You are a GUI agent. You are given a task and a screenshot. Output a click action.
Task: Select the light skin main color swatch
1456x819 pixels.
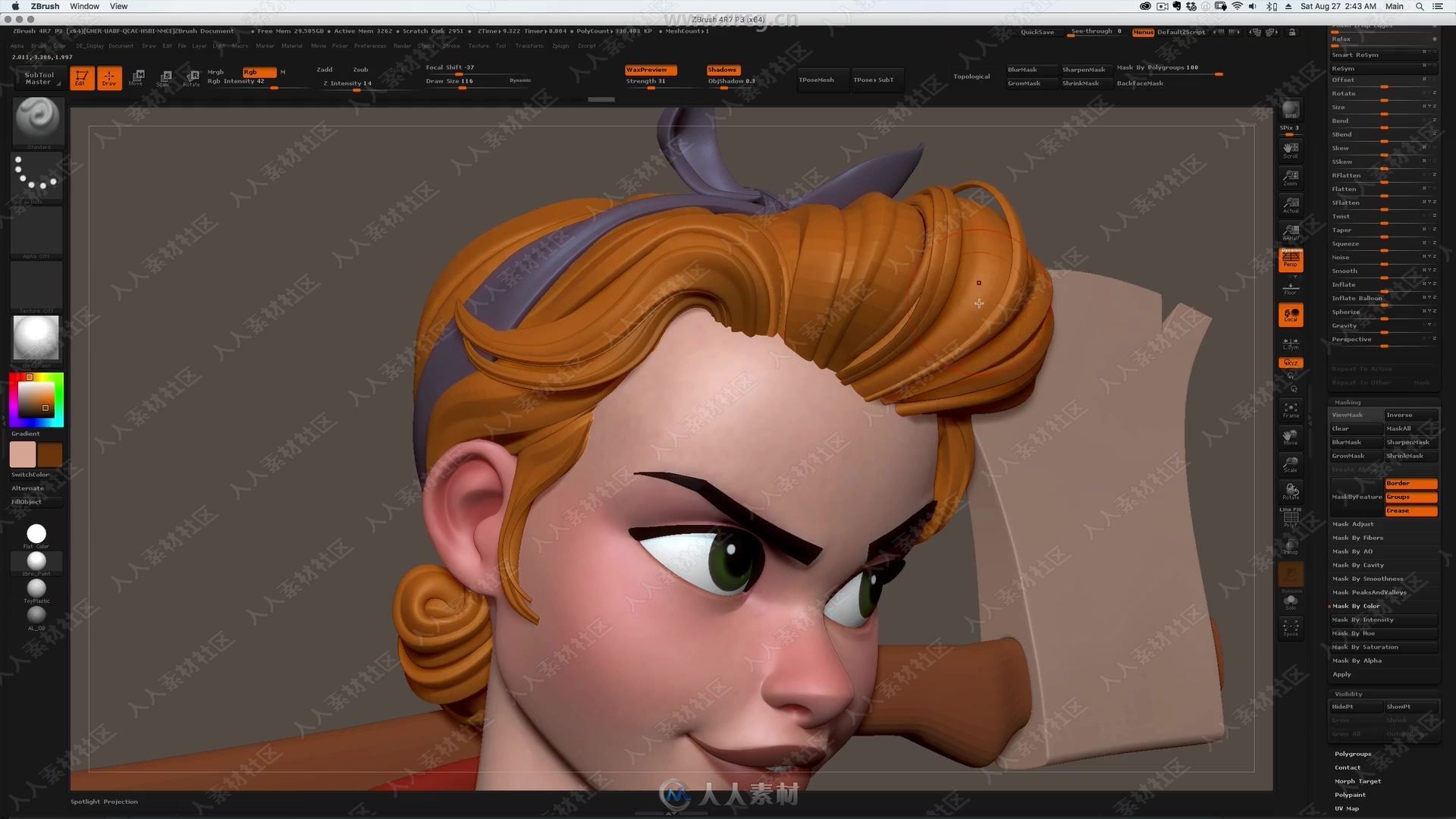(x=23, y=454)
